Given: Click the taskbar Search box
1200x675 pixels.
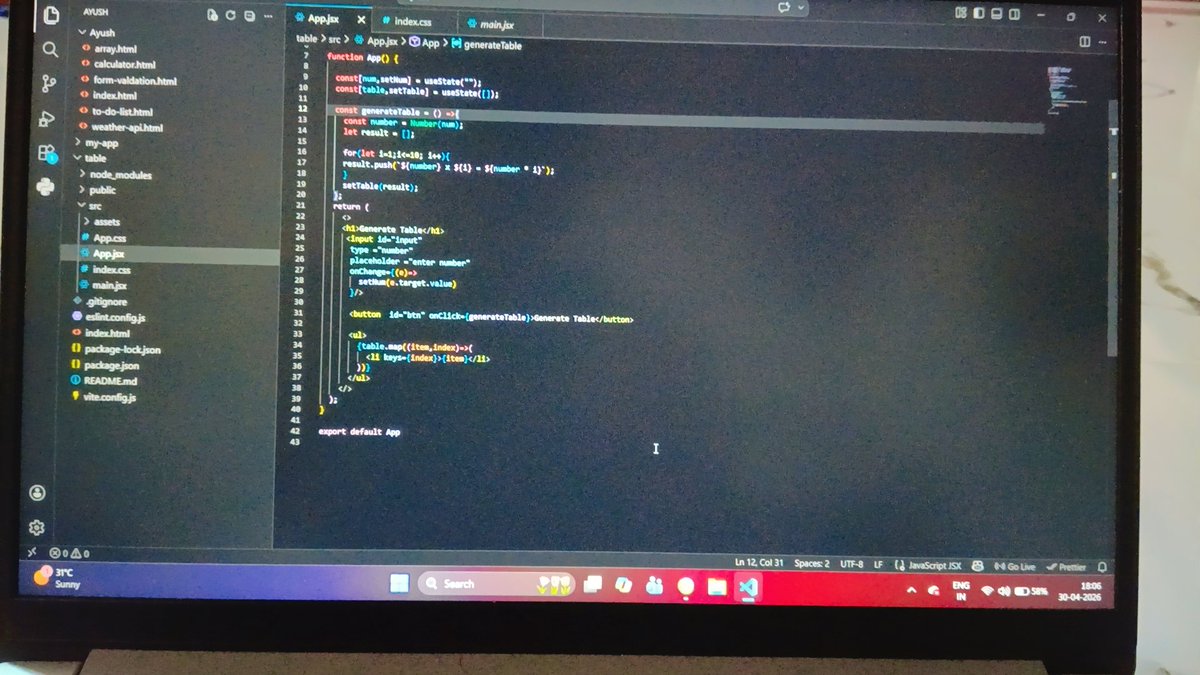Looking at the screenshot, I should point(496,583).
